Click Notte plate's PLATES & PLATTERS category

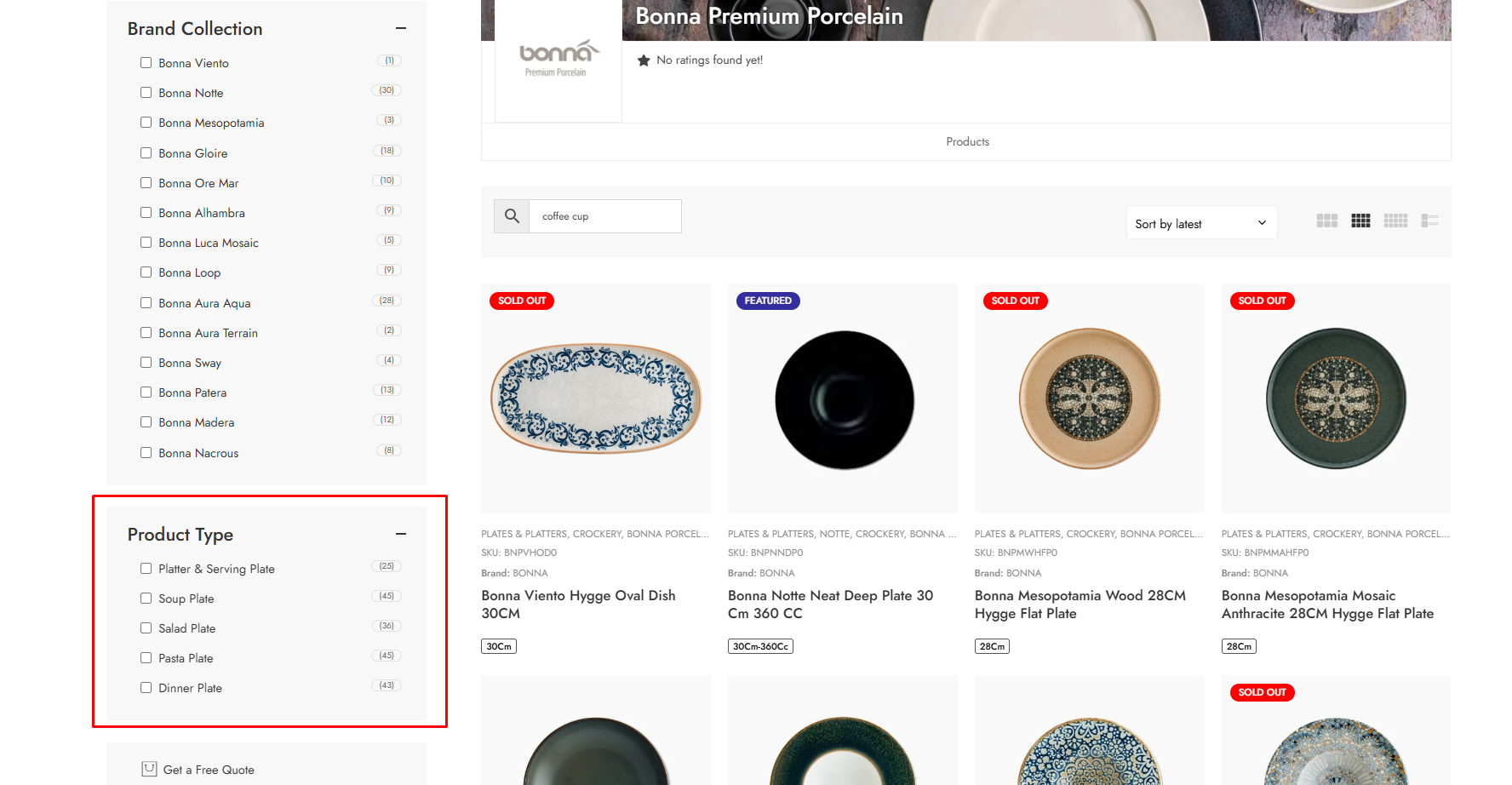(770, 534)
